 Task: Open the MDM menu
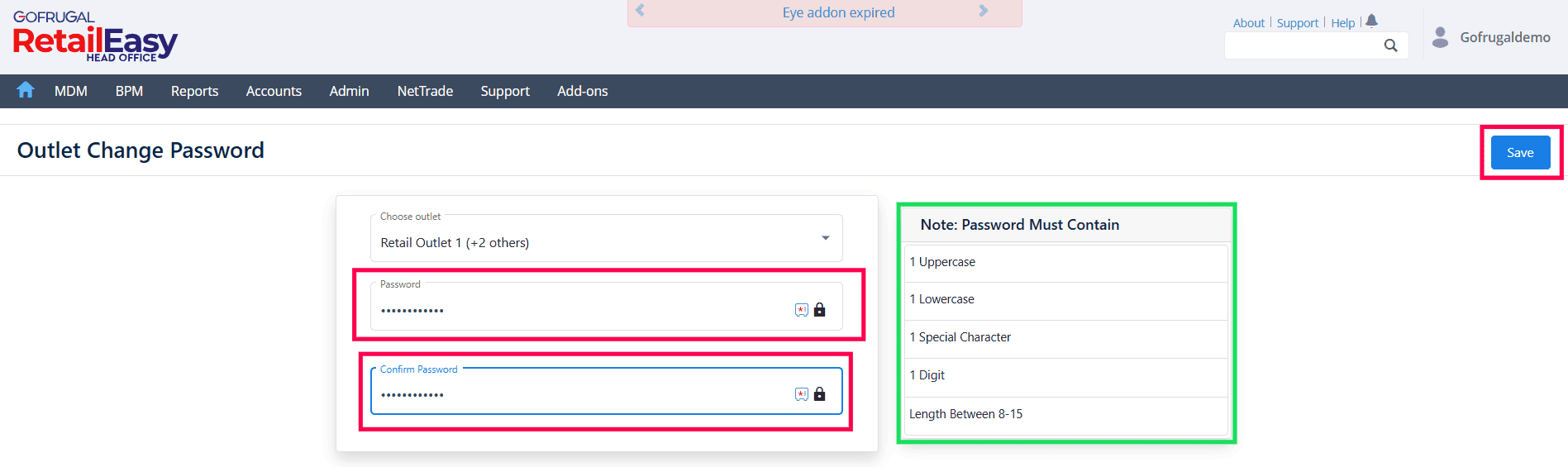[x=71, y=91]
